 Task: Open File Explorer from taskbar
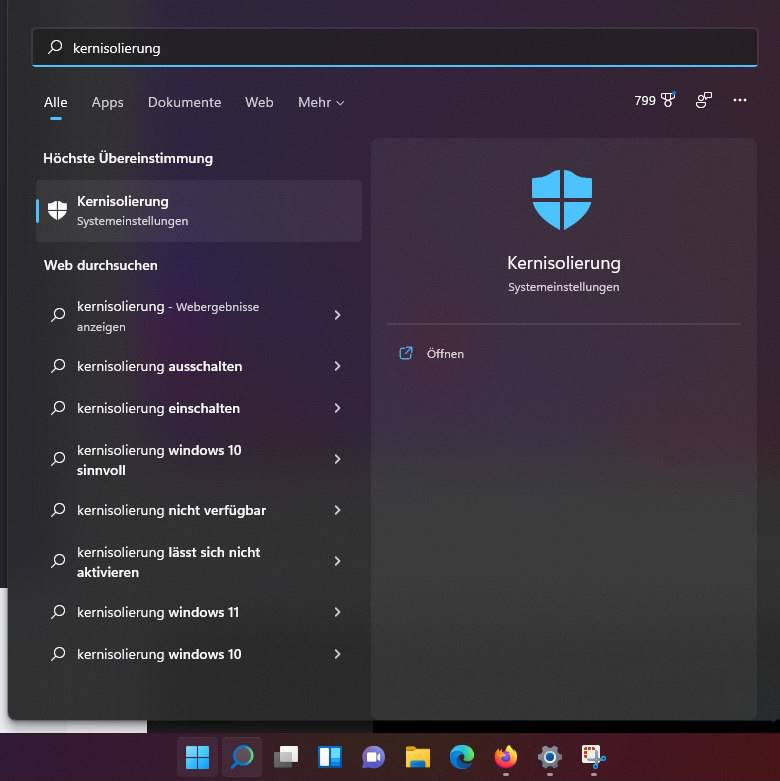point(418,757)
